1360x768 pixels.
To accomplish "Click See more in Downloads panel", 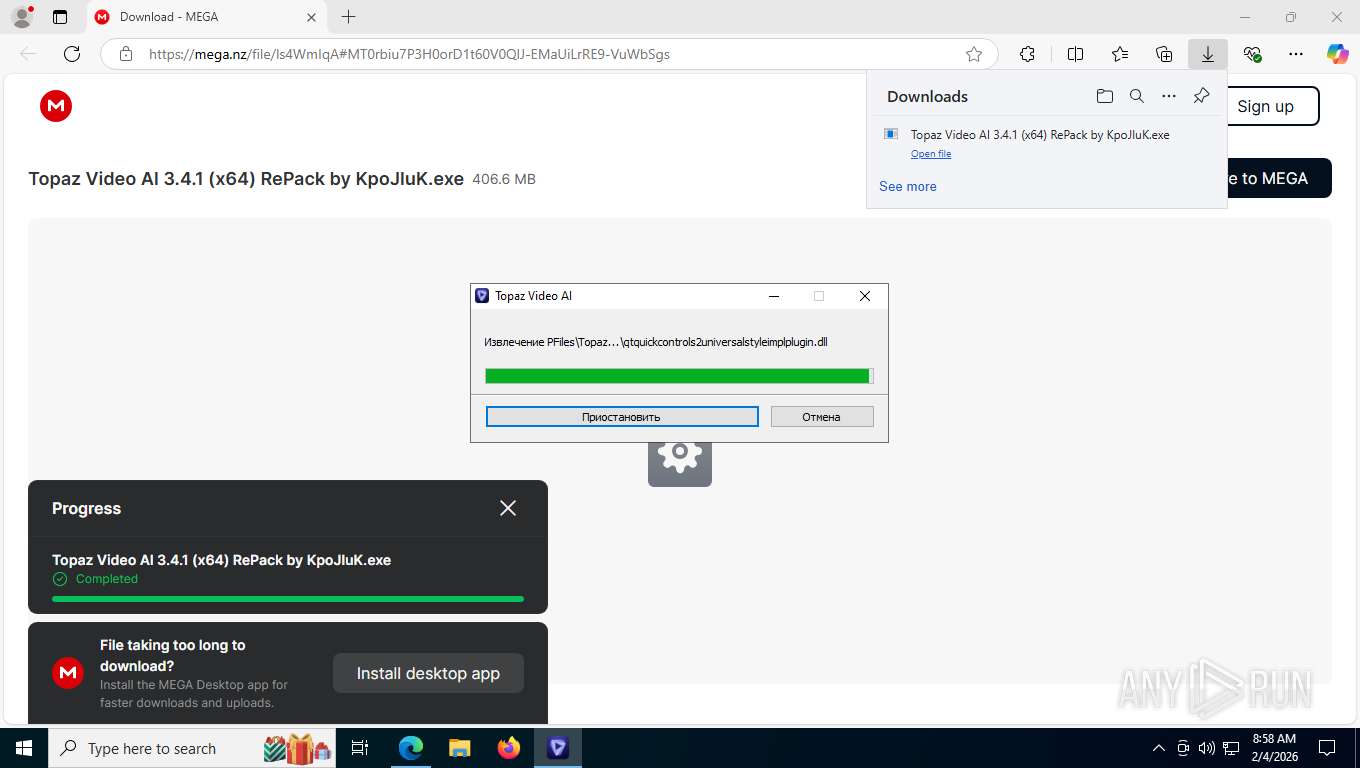I will coord(908,186).
